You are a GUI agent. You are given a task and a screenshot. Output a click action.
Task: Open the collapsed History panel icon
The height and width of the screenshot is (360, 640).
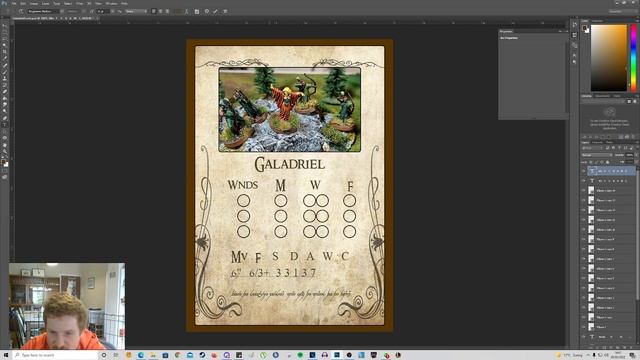(575, 25)
